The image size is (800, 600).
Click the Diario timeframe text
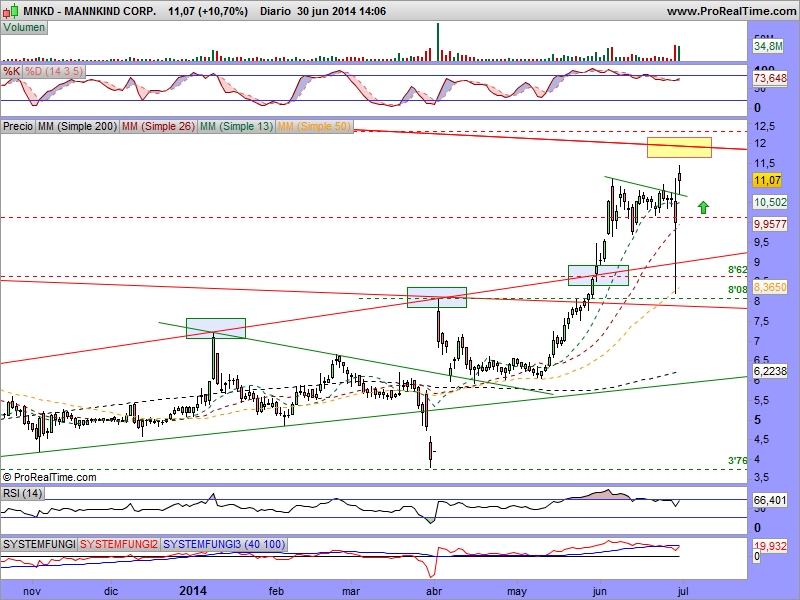point(275,11)
